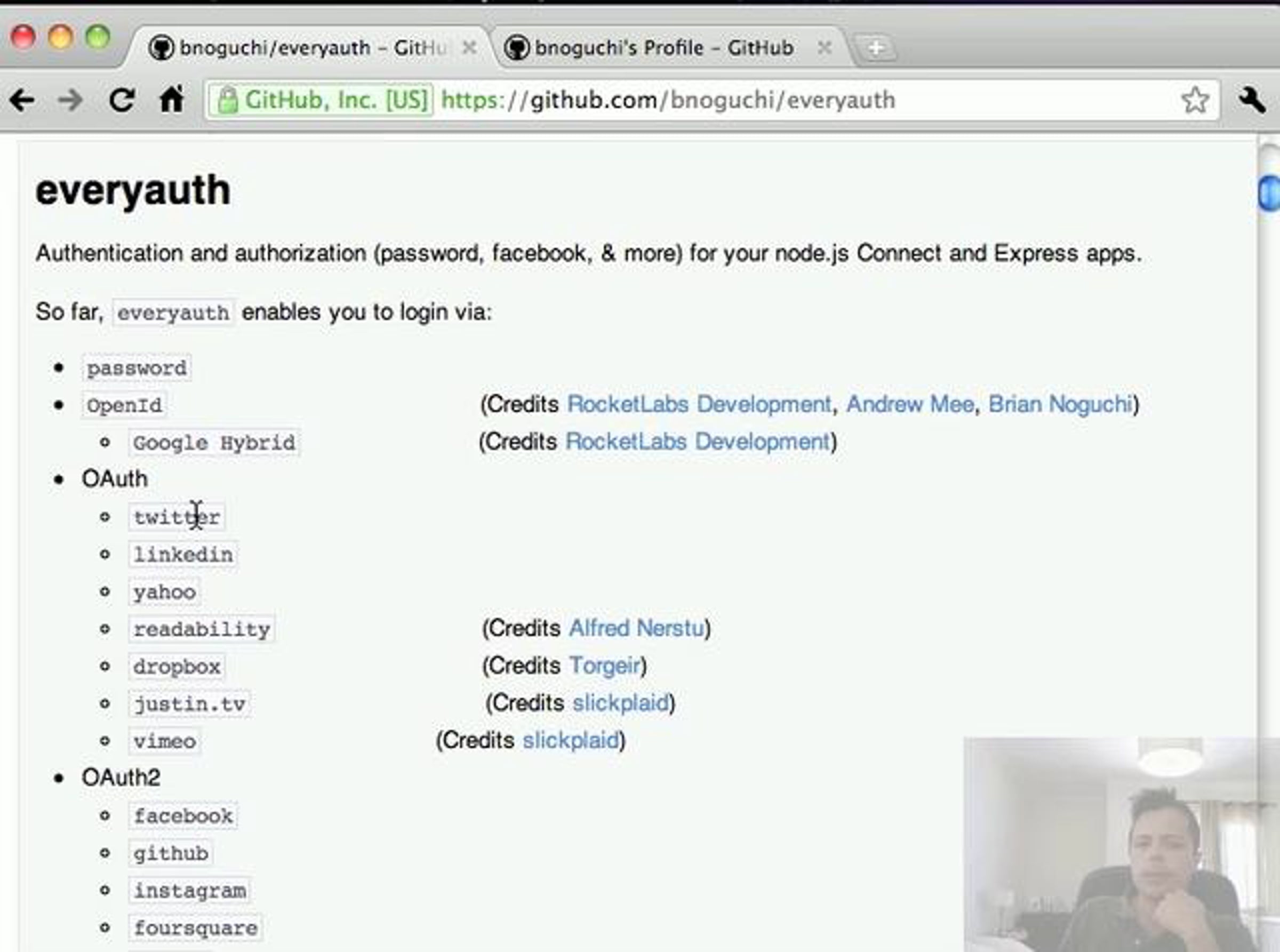The image size is (1280, 952).
Task: Open the wrench settings menu
Action: point(1252,100)
